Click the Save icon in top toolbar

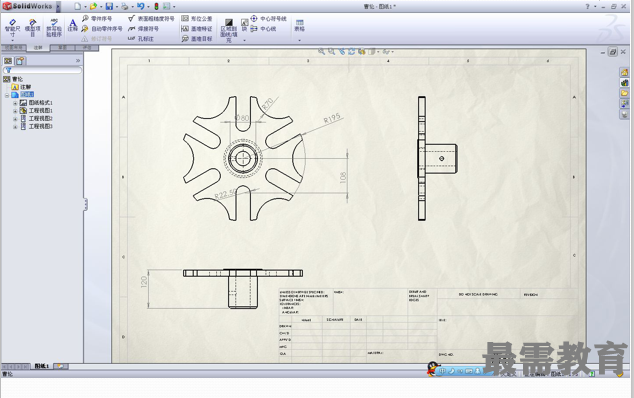click(x=109, y=6)
